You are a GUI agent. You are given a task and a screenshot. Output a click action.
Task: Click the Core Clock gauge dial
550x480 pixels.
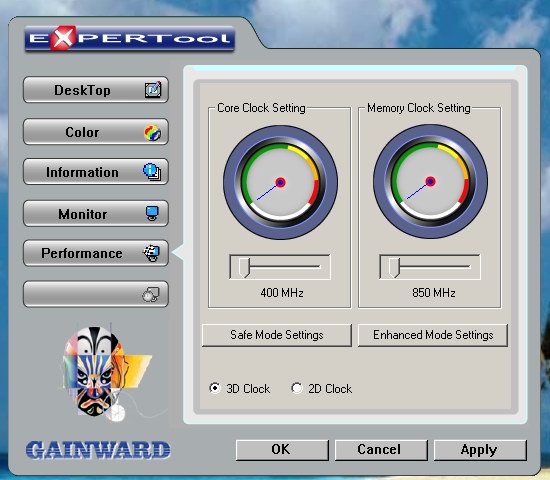[281, 182]
